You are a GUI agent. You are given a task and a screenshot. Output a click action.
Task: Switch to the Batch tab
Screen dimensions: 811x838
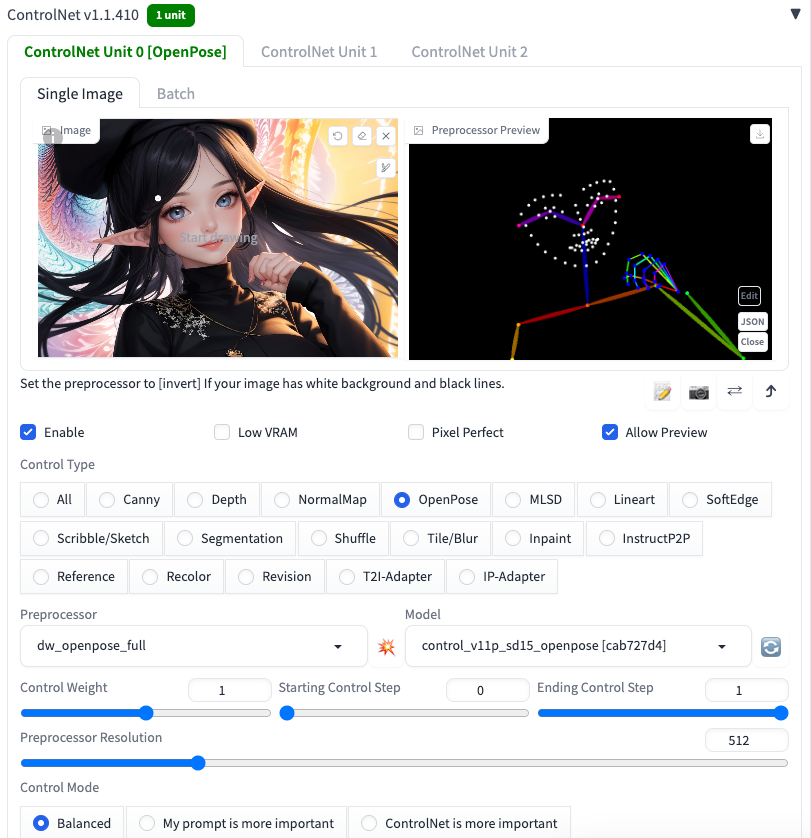[176, 94]
